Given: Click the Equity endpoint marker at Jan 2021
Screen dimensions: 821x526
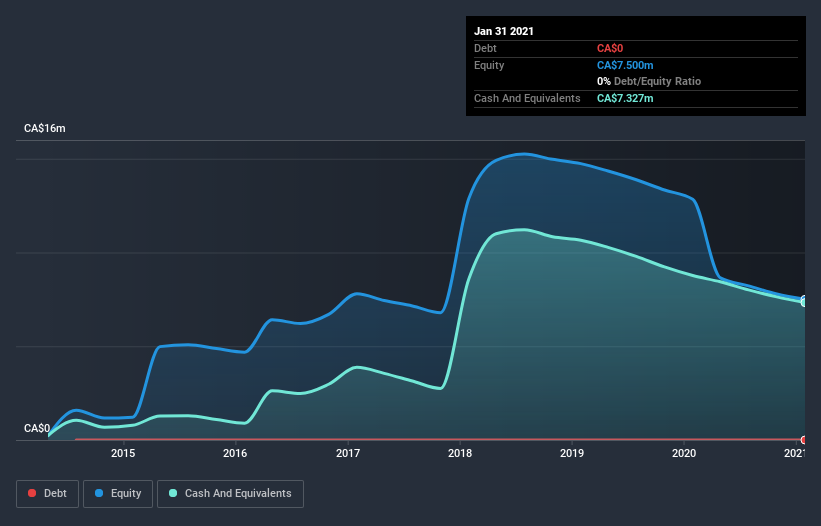Looking at the screenshot, I should coord(804,300).
